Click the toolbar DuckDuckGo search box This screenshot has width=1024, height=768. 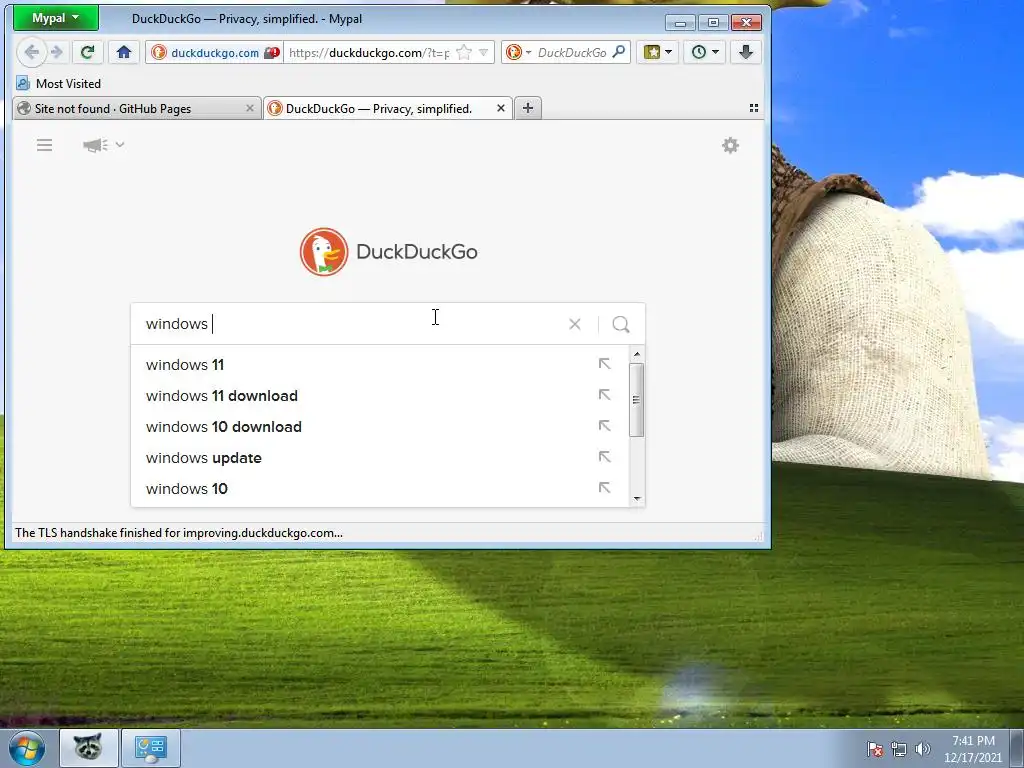pyautogui.click(x=572, y=53)
